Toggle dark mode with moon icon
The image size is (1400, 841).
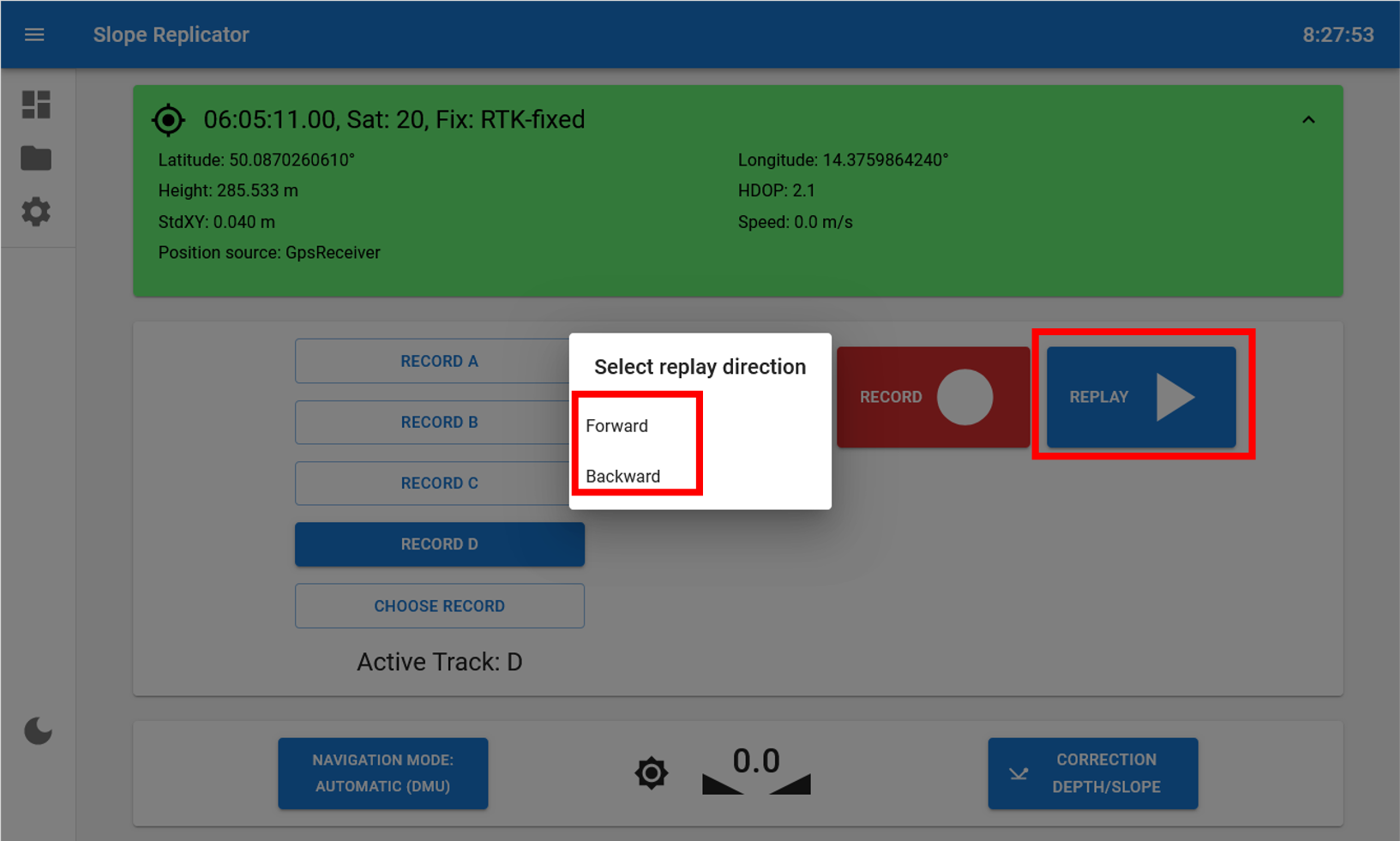(38, 731)
